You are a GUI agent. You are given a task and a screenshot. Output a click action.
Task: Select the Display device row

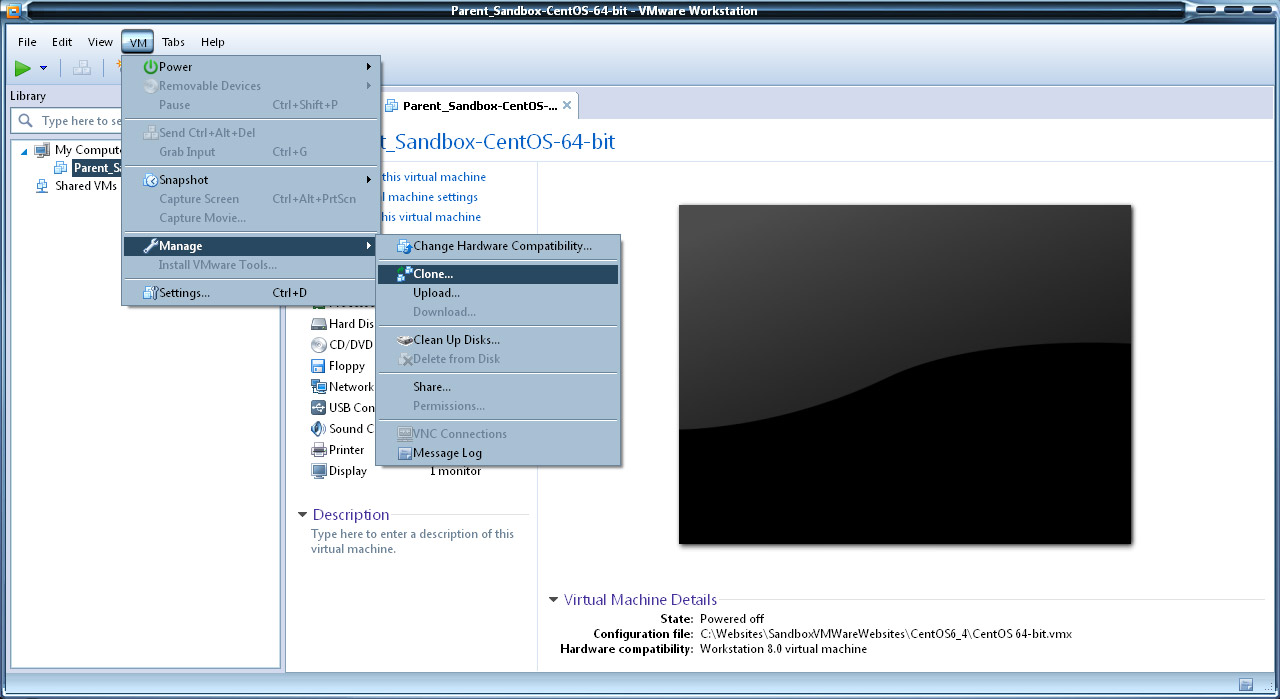(338, 471)
